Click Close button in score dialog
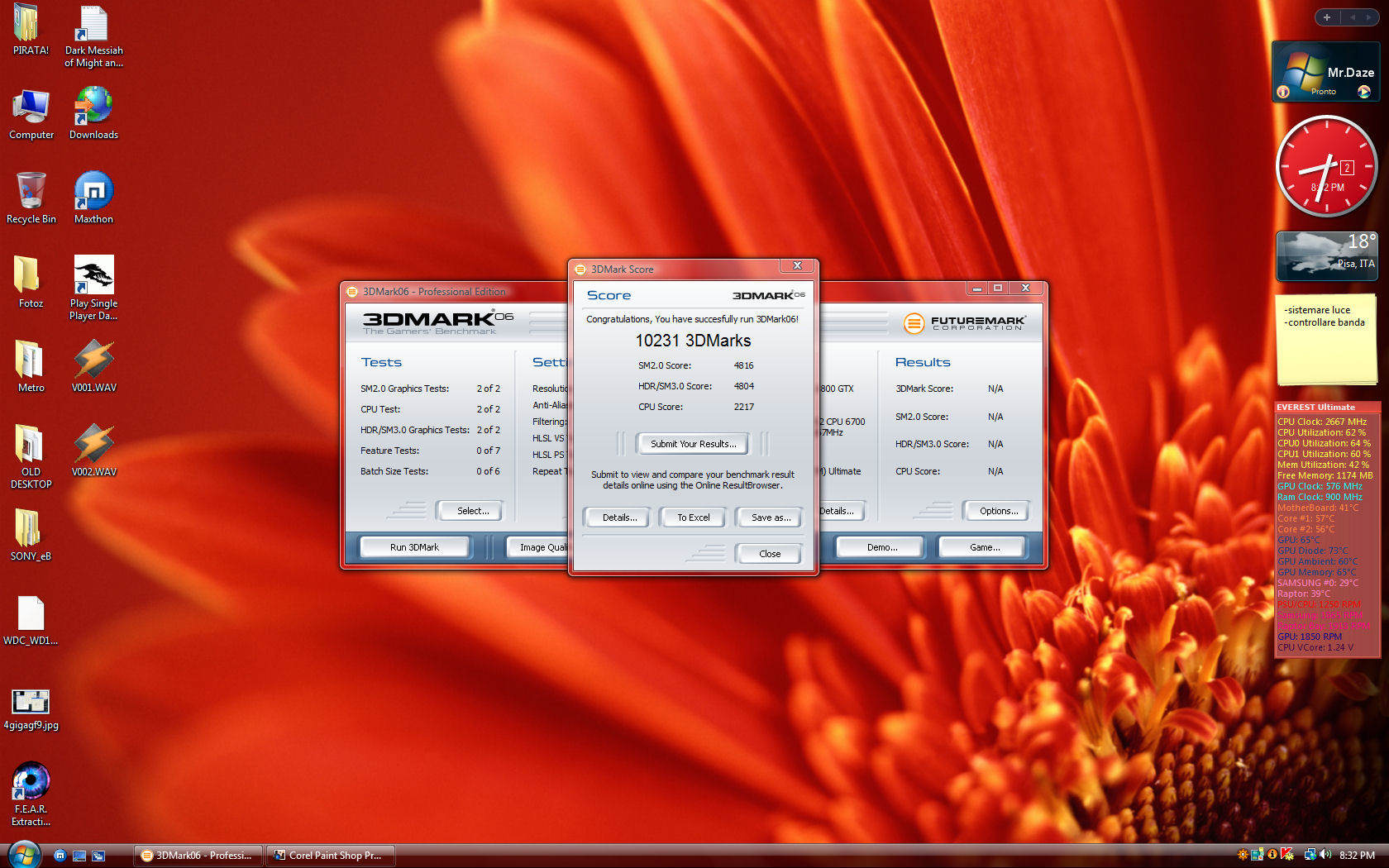 point(769,554)
